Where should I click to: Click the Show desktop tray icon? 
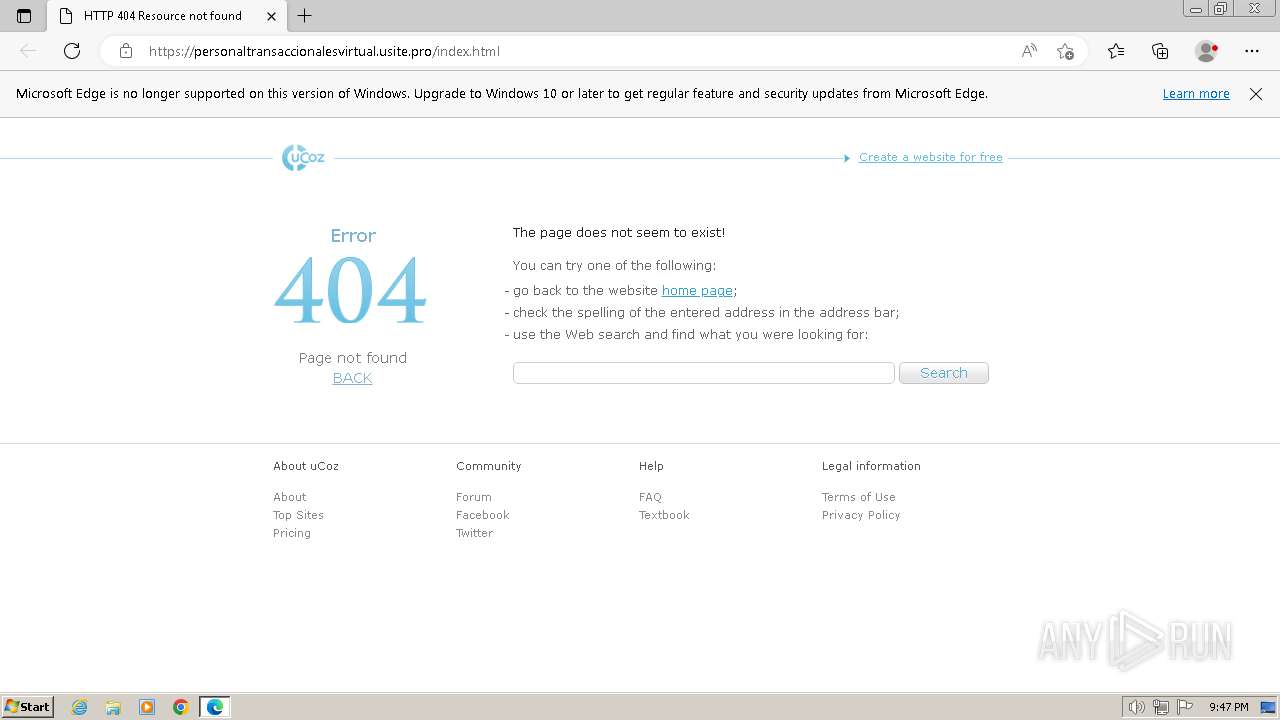click(x=1268, y=707)
